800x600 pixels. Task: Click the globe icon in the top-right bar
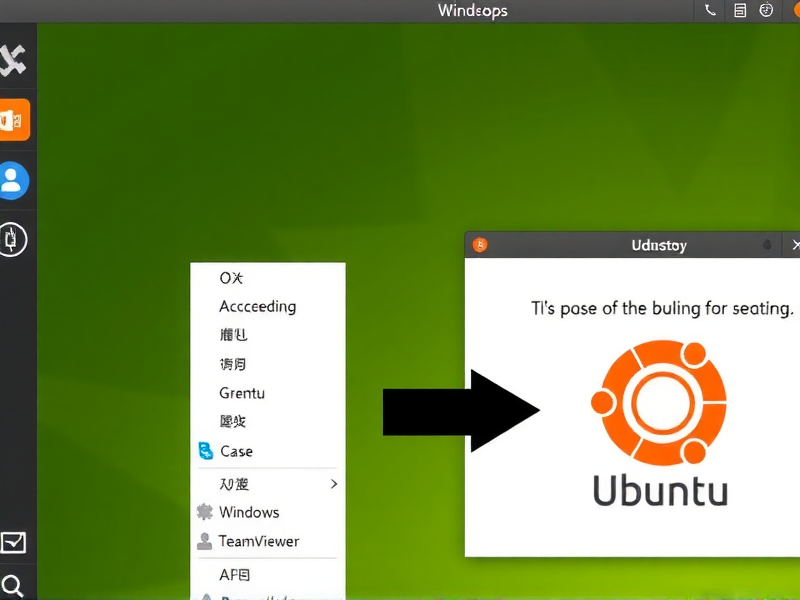(x=765, y=11)
